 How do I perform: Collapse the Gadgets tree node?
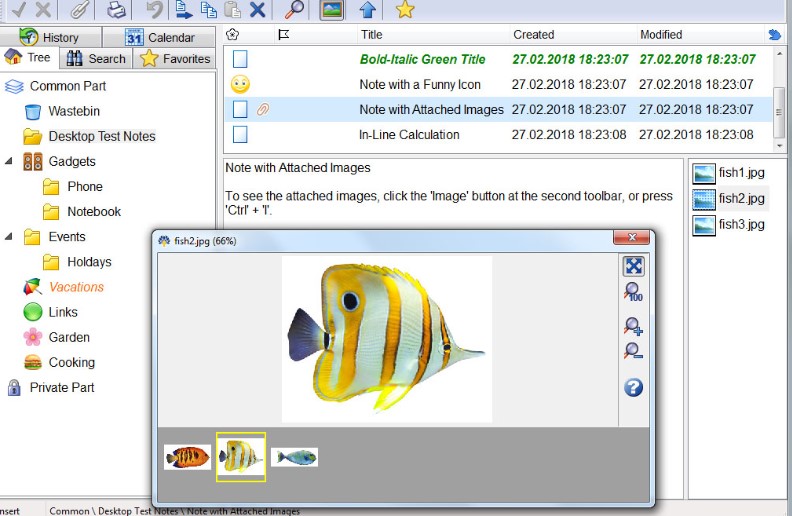pyautogui.click(x=9, y=161)
